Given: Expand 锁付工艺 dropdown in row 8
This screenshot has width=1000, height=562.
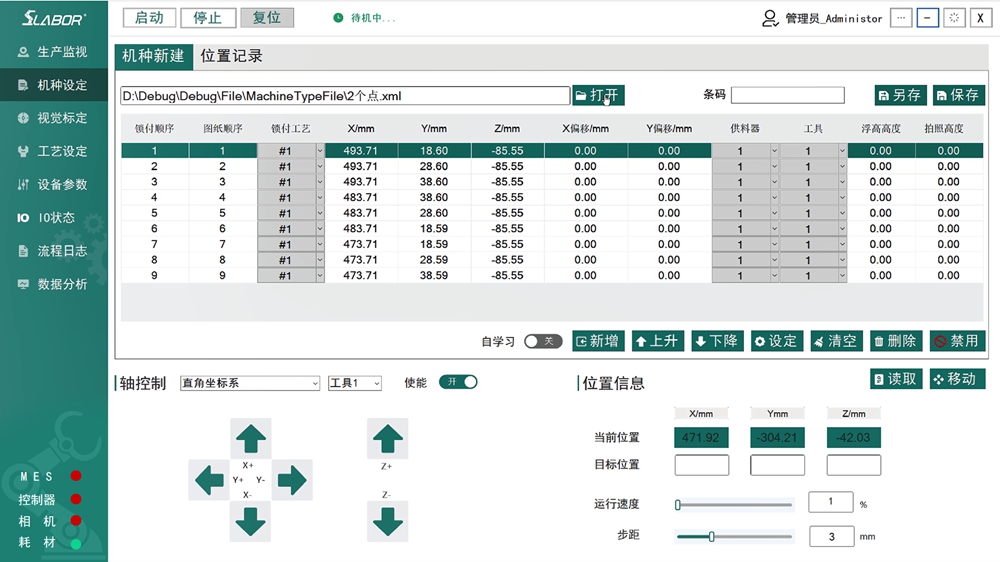Looking at the screenshot, I should [320, 260].
